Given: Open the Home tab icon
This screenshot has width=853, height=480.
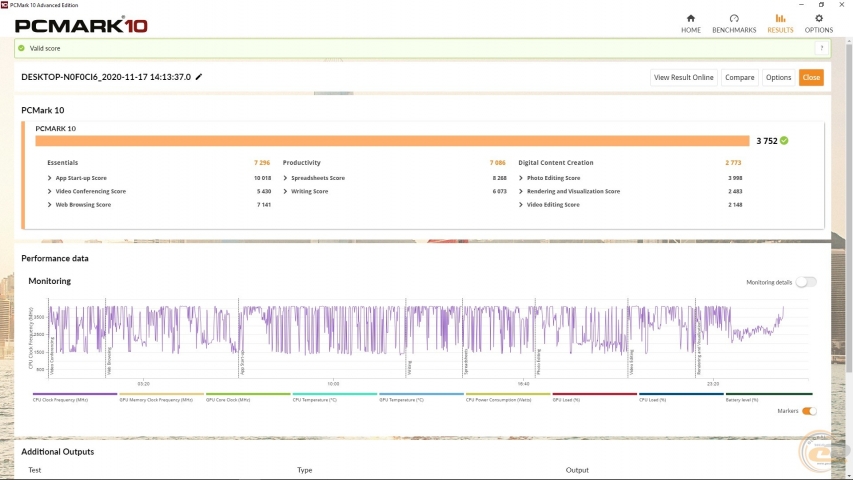Looking at the screenshot, I should (690, 19).
